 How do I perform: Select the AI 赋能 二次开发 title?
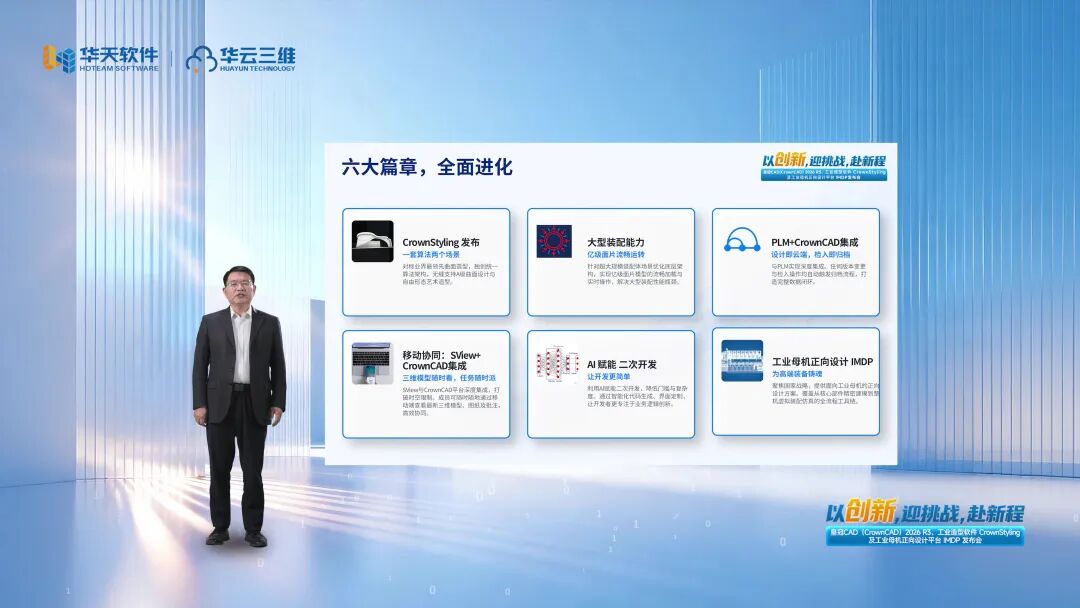pos(622,364)
